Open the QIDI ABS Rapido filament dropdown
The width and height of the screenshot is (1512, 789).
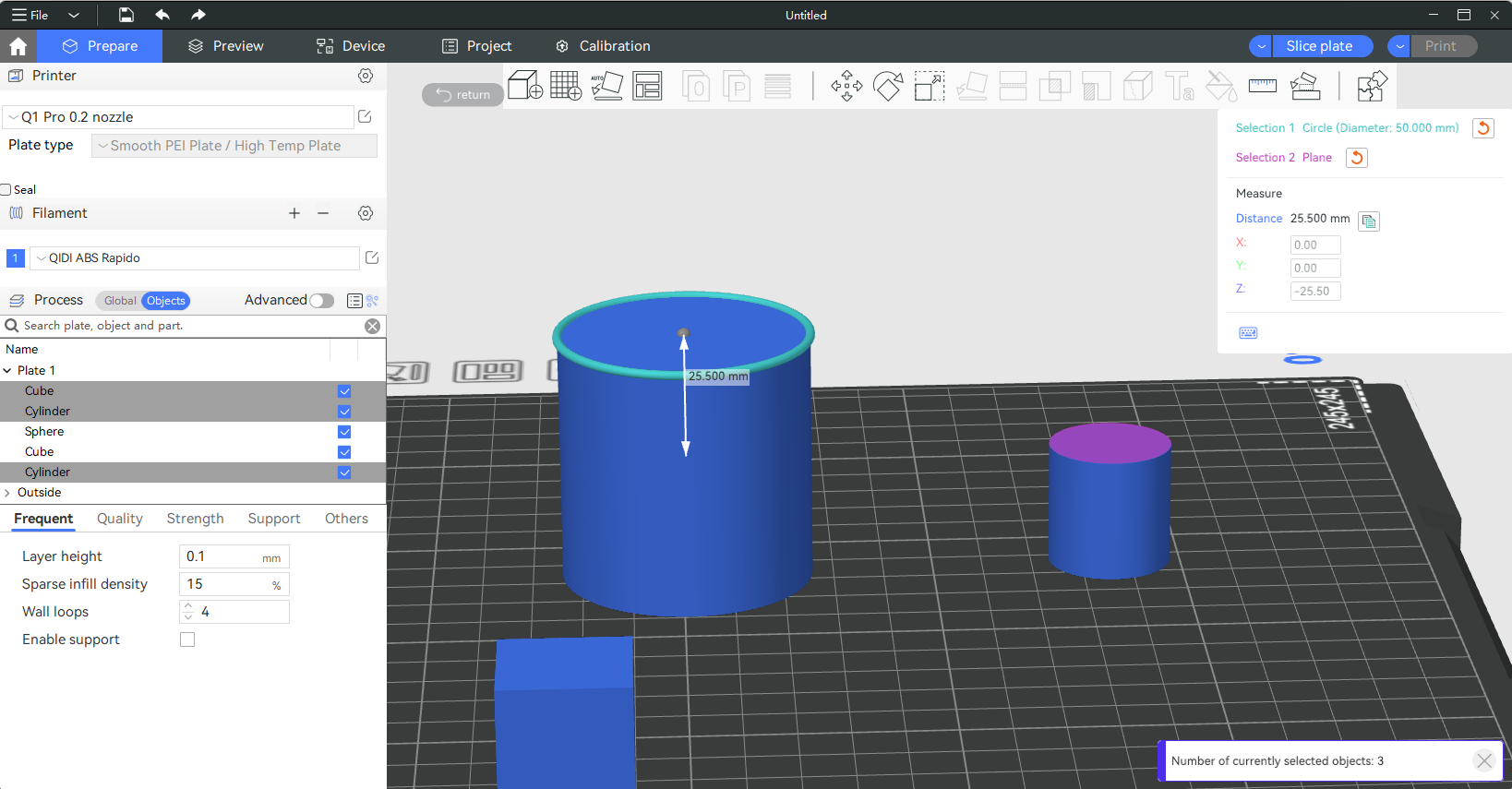coord(194,258)
